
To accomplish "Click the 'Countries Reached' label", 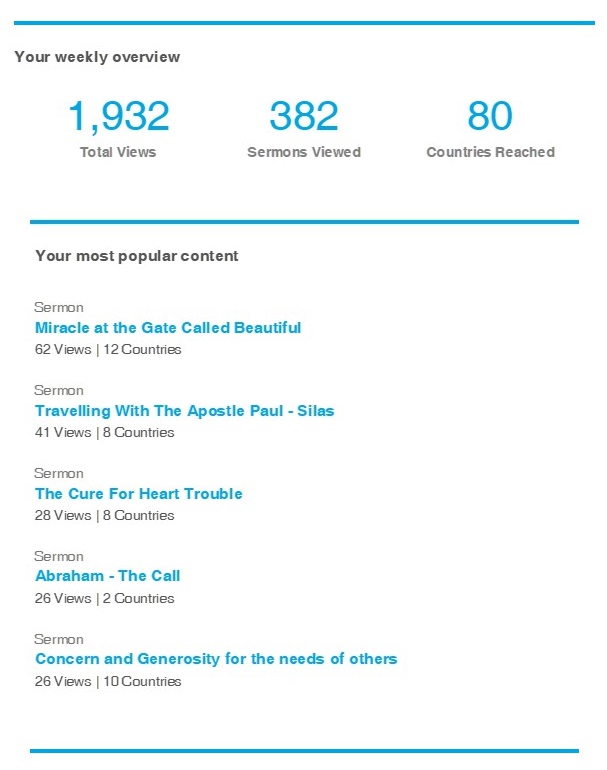I will pos(490,153).
